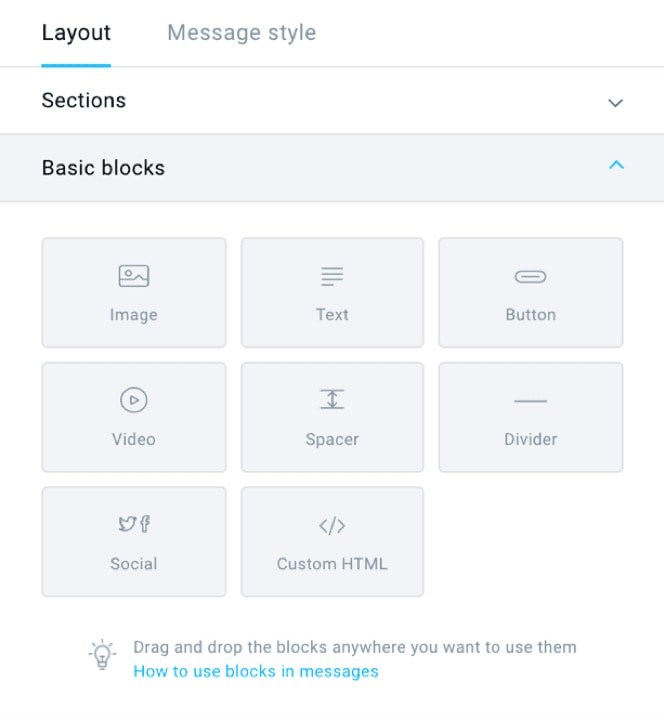Click the Custom HTML label text
The width and height of the screenshot is (664, 720).
(x=332, y=564)
